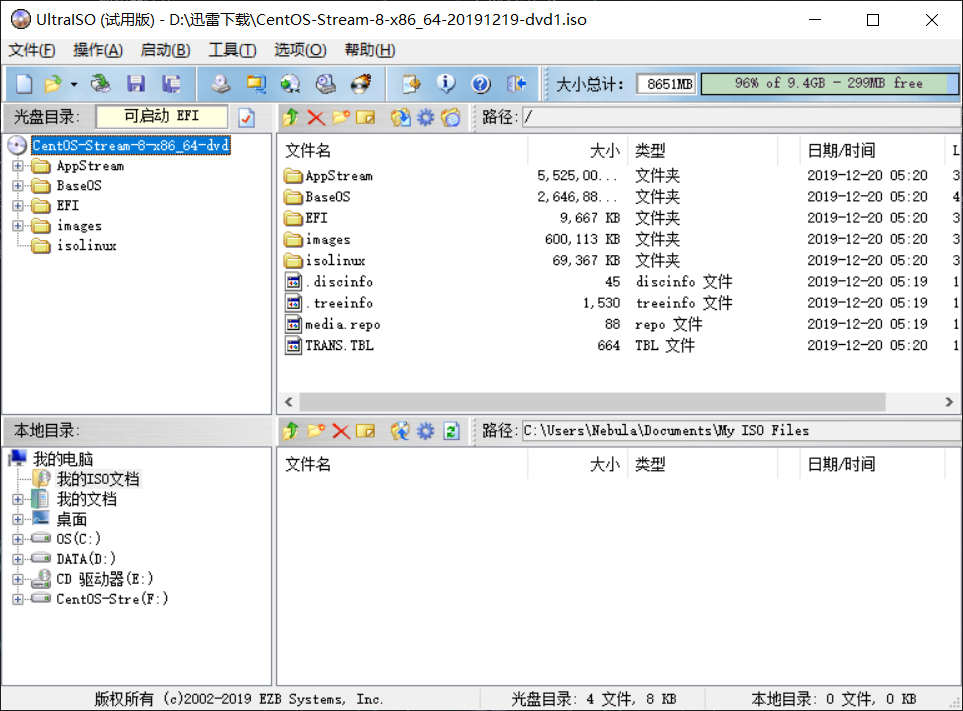Click the right arrow of the horizontal scrollbar
963x711 pixels.
[x=949, y=402]
